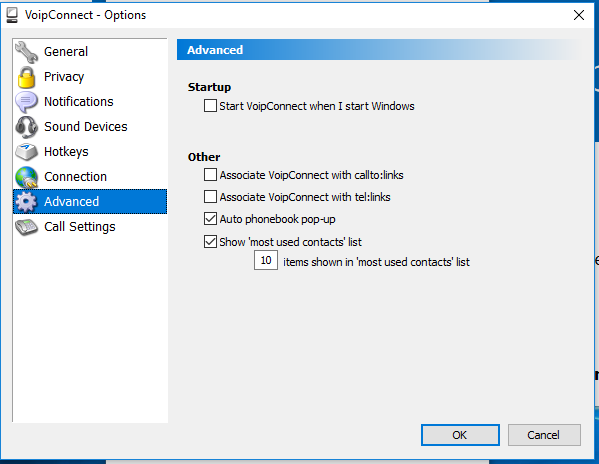Click the Cancel button

544,435
